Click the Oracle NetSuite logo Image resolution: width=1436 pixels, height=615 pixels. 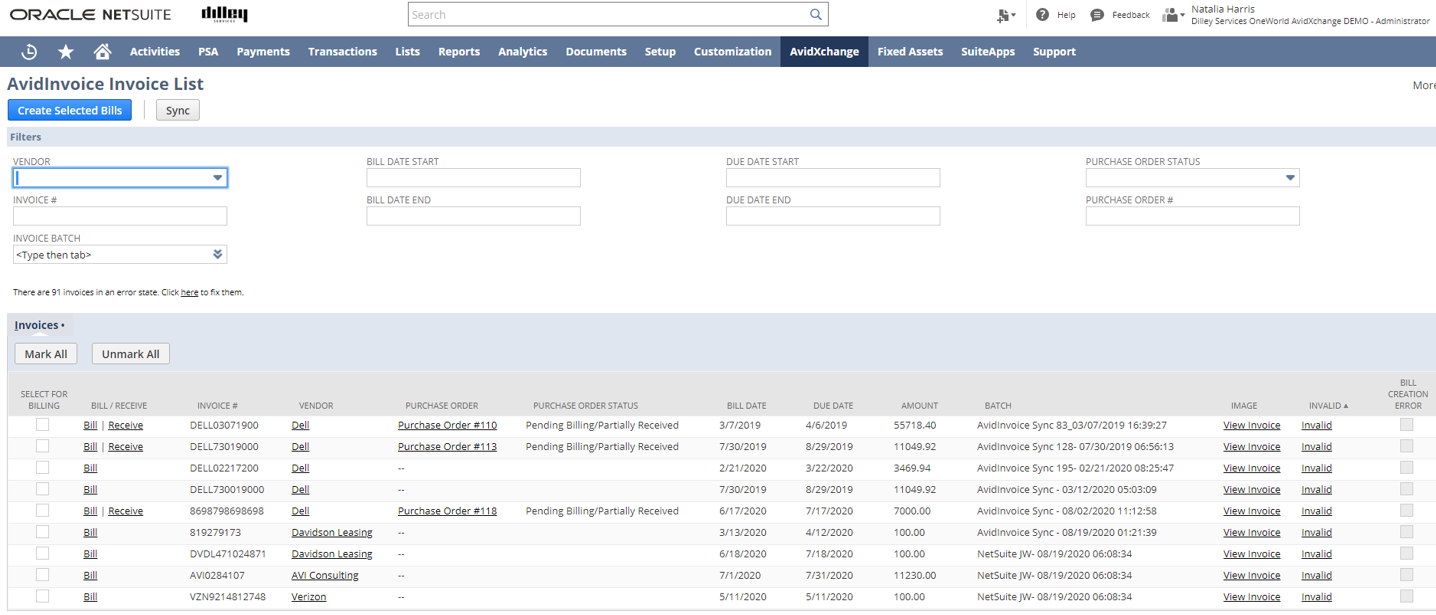coord(90,15)
